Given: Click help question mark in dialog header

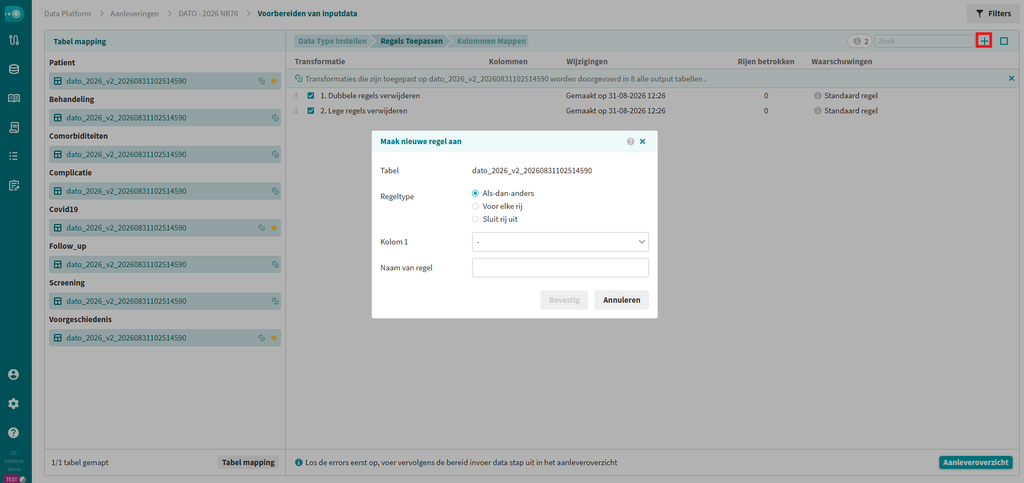Looking at the screenshot, I should point(630,141).
